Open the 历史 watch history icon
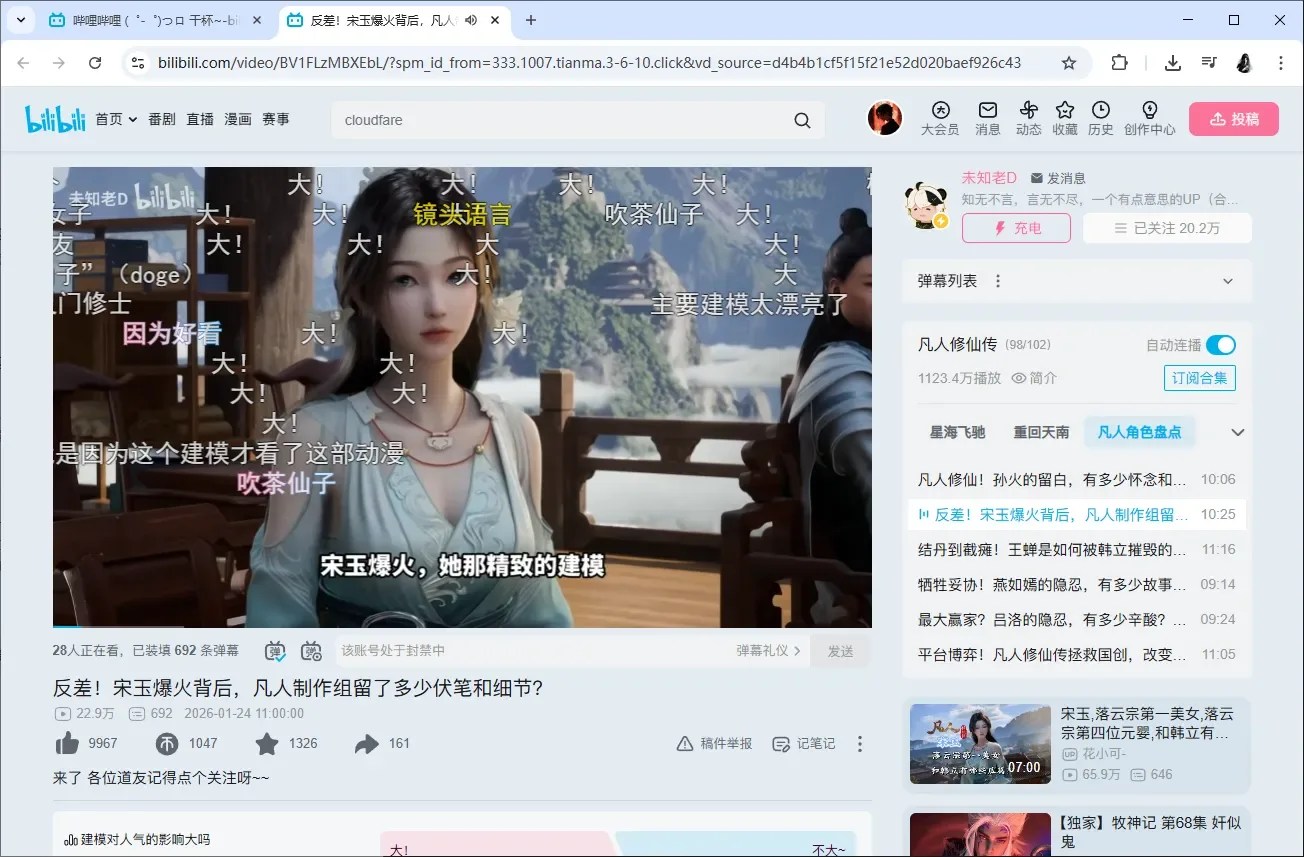 click(1101, 118)
